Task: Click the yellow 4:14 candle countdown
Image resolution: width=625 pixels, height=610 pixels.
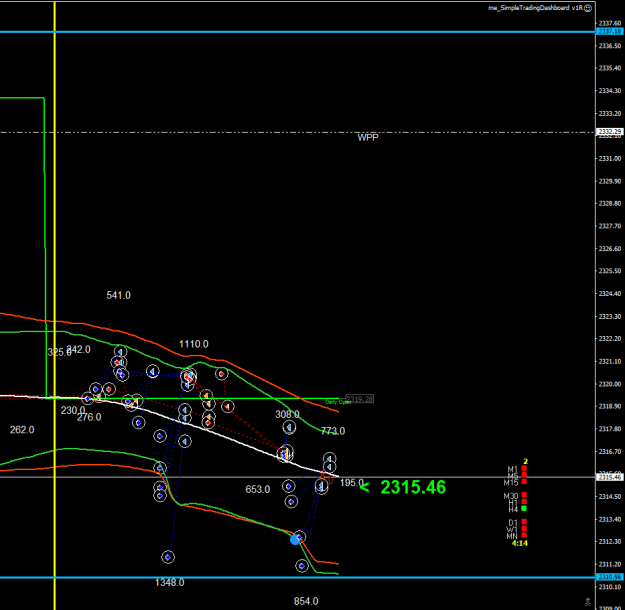Action: tap(519, 543)
